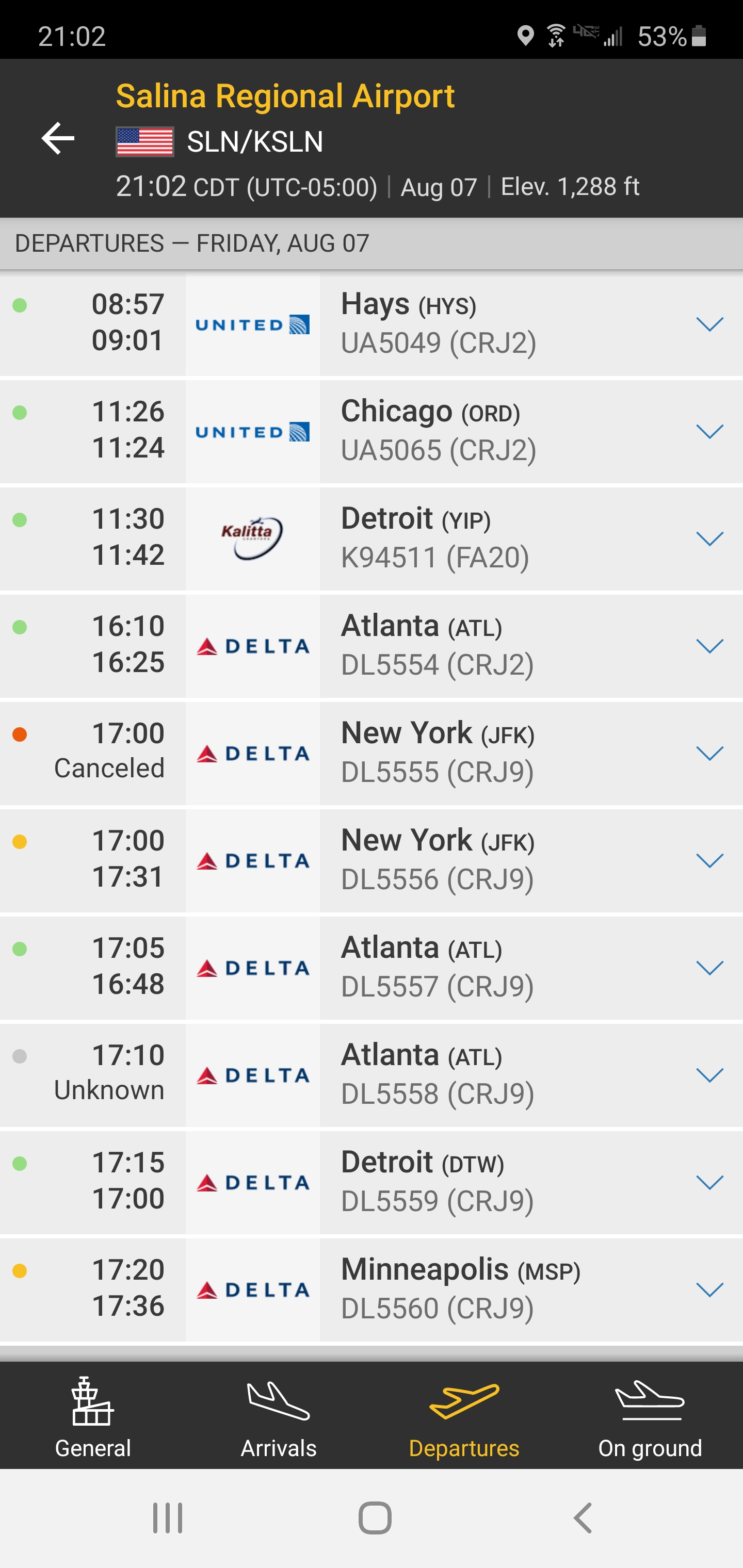Image resolution: width=743 pixels, height=1568 pixels.
Task: Tap the Kalitta Charters airline logo
Action: 252,538
